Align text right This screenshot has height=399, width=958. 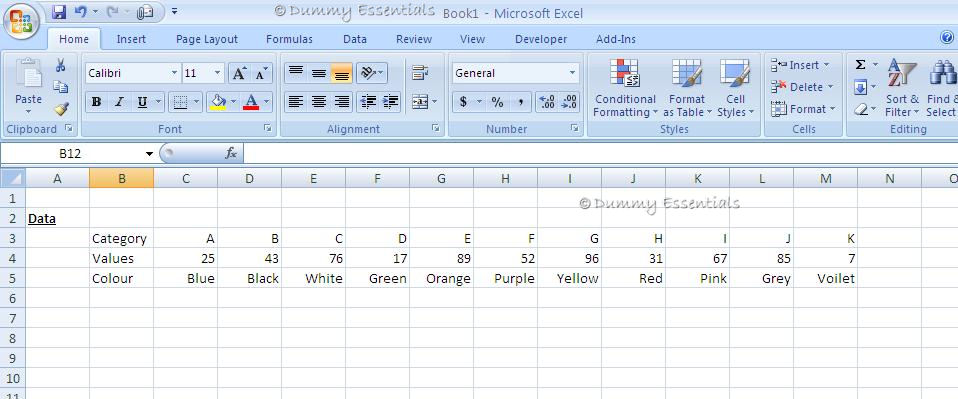[342, 102]
